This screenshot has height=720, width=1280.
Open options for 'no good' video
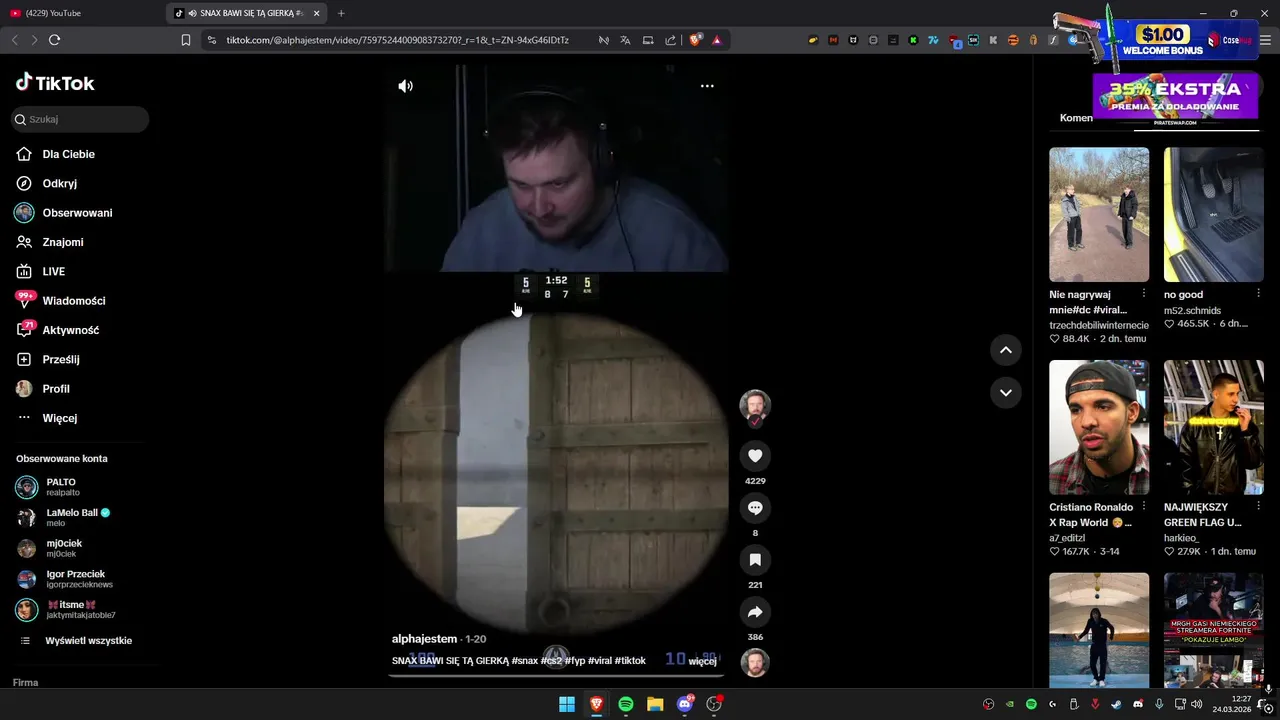[x=1259, y=294]
